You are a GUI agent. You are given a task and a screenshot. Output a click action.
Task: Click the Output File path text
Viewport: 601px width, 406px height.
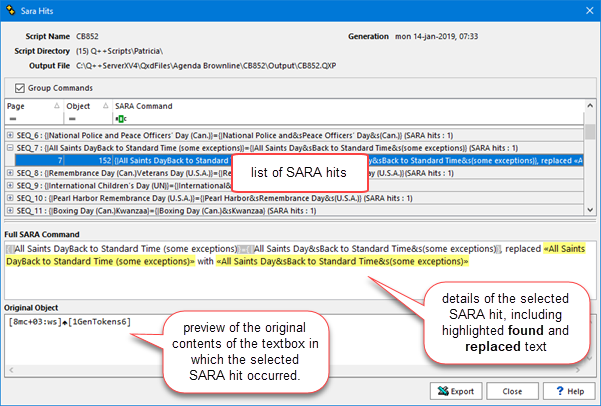206,66
